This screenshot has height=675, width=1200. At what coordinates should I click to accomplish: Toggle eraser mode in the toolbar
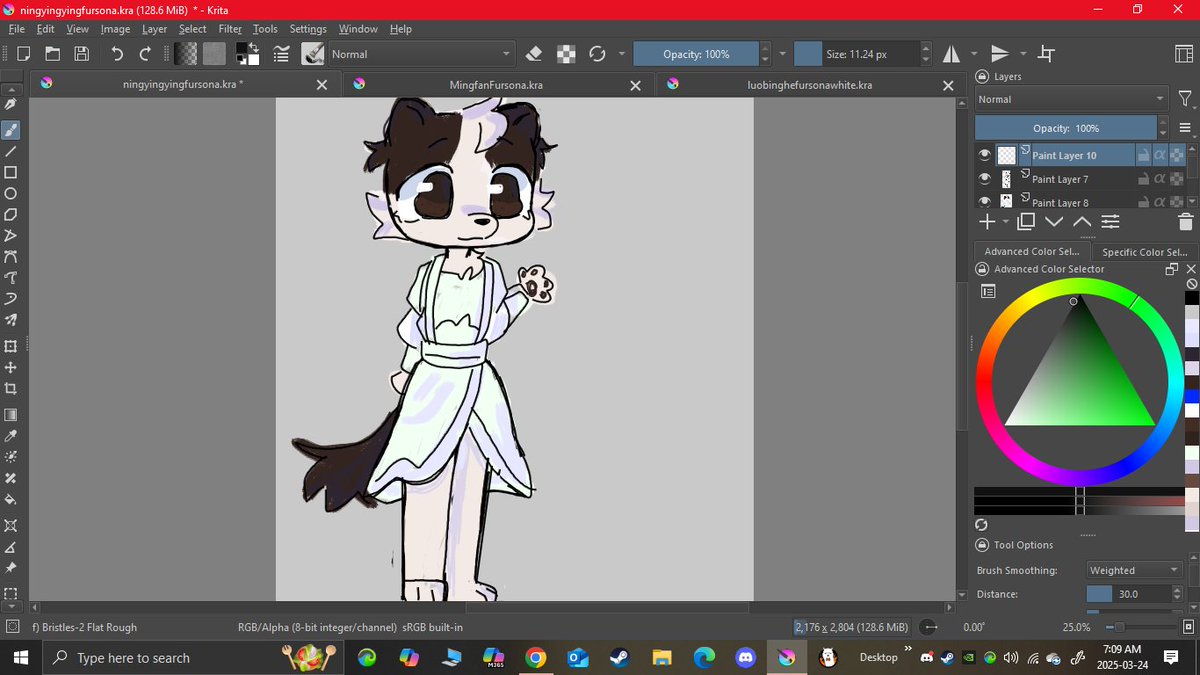coord(533,54)
